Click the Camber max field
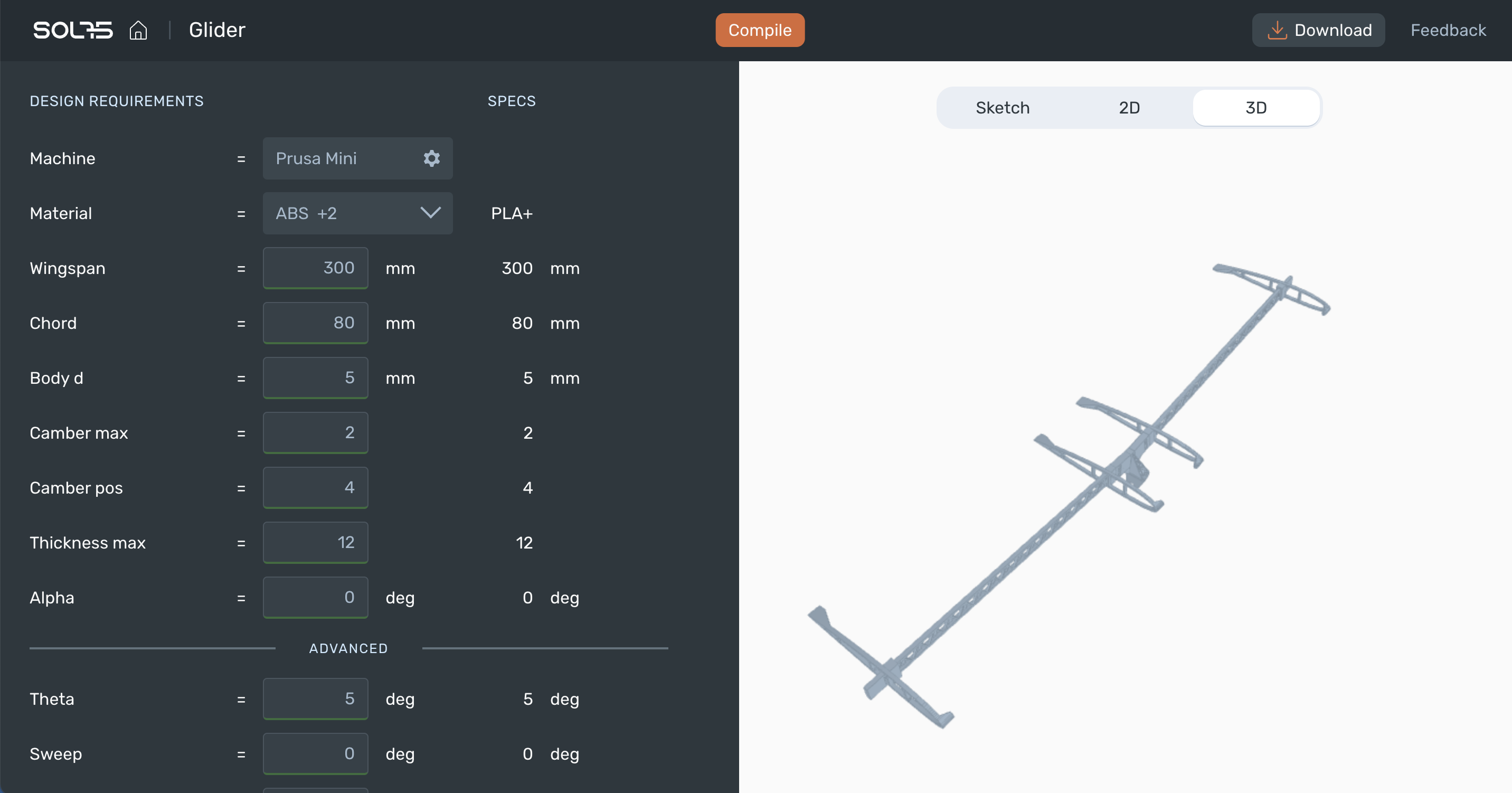The height and width of the screenshot is (793, 1512). click(315, 432)
